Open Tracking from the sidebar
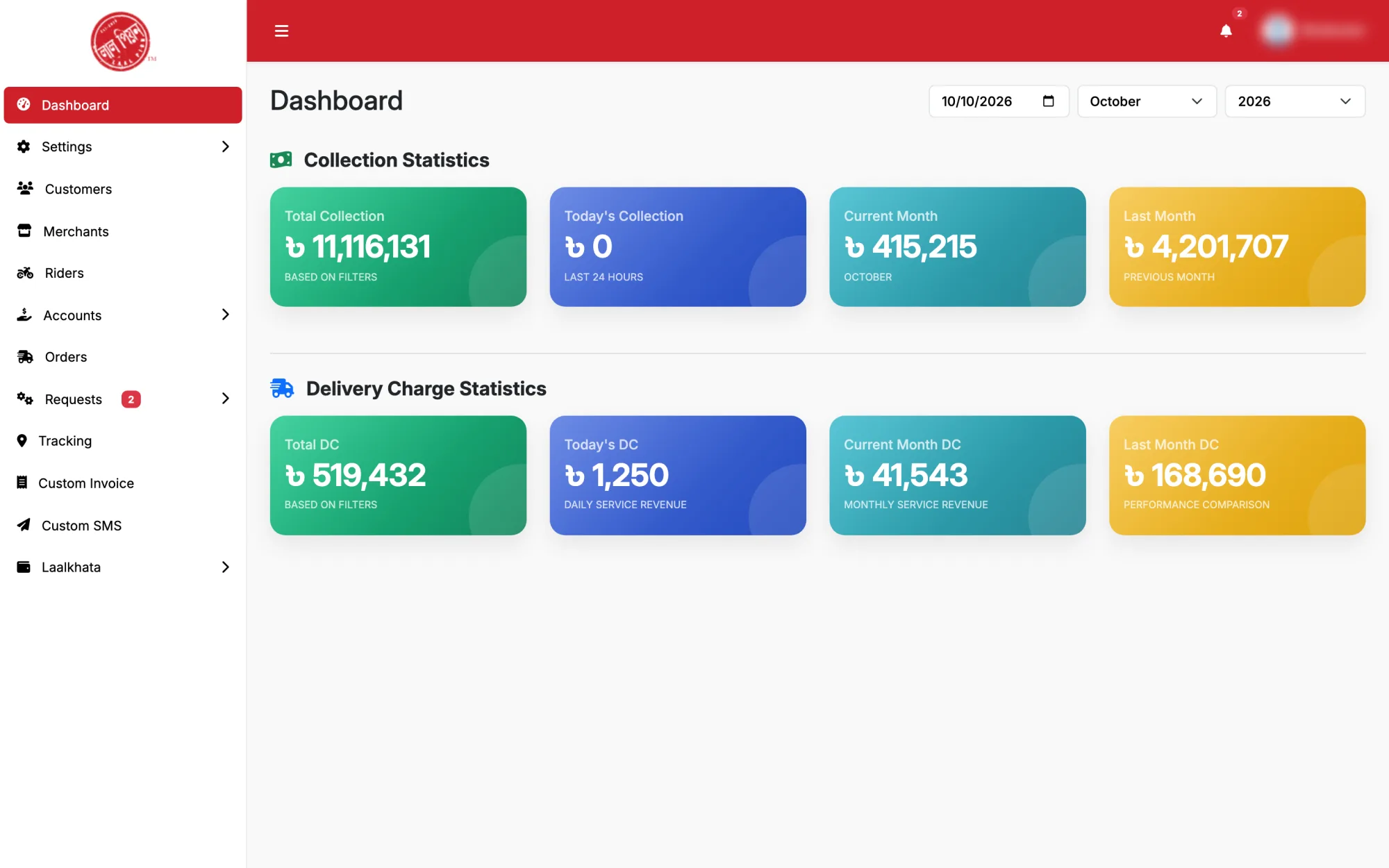This screenshot has width=1389, height=868. point(123,441)
